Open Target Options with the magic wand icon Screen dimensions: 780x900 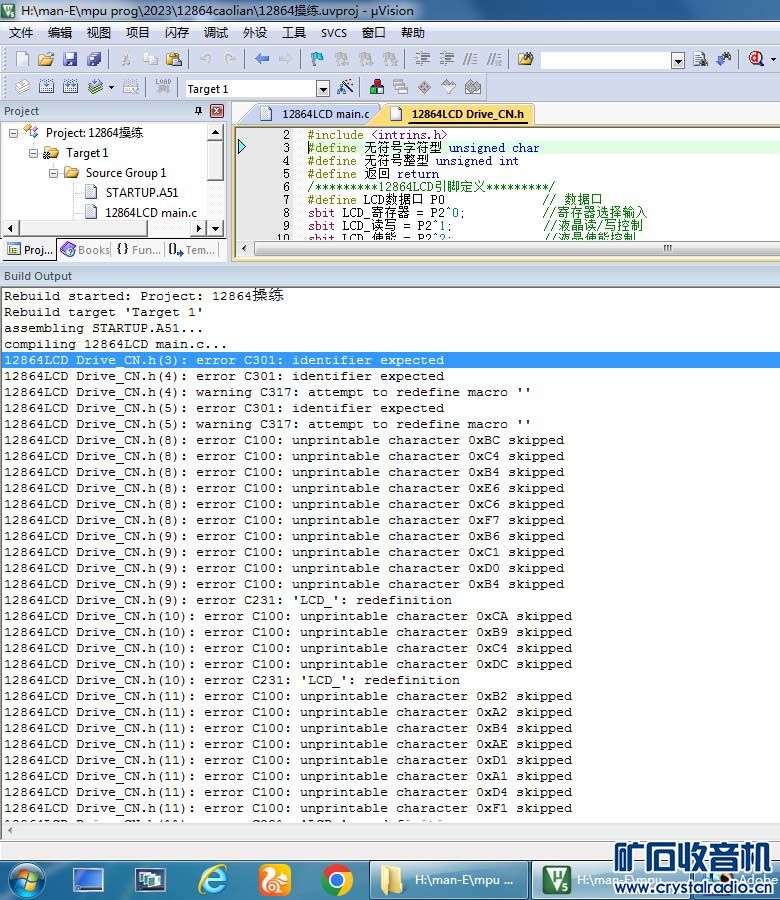(345, 88)
